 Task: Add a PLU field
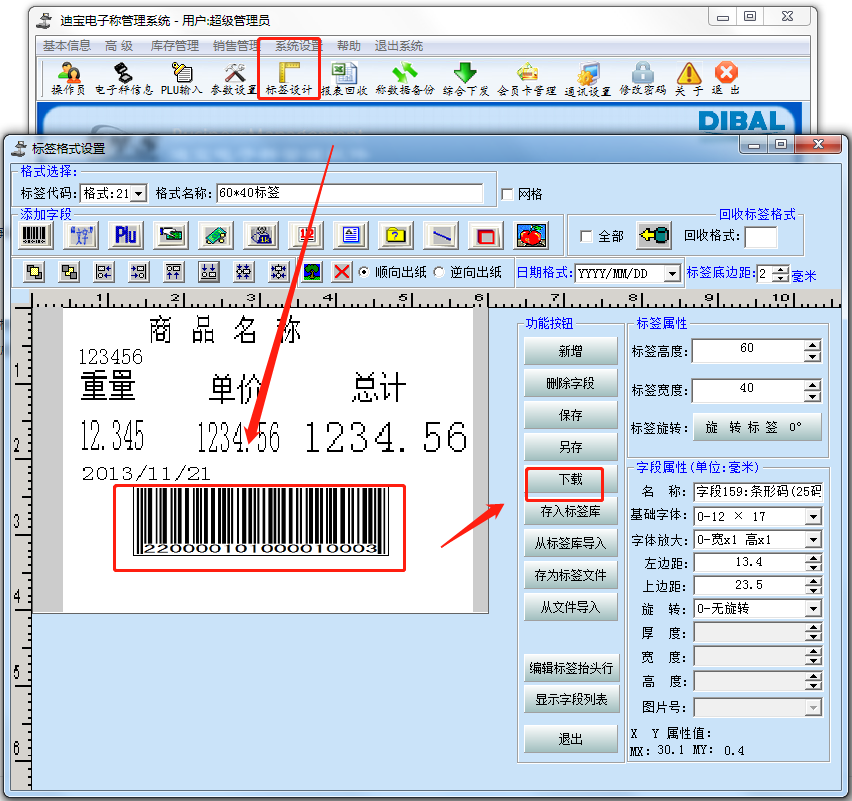coord(126,235)
